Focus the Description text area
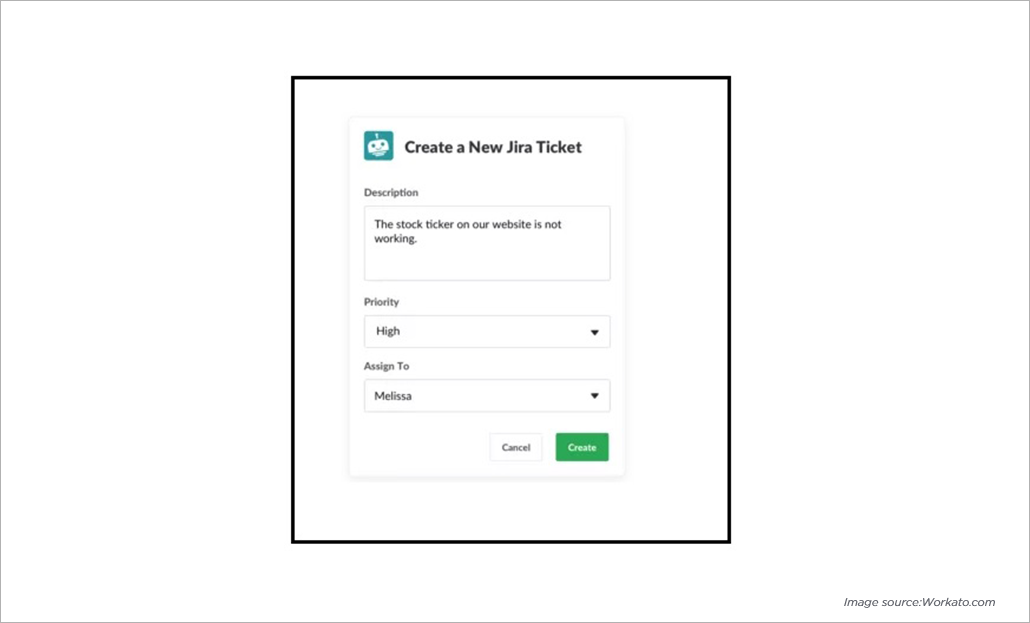The image size is (1030, 623). [x=487, y=243]
